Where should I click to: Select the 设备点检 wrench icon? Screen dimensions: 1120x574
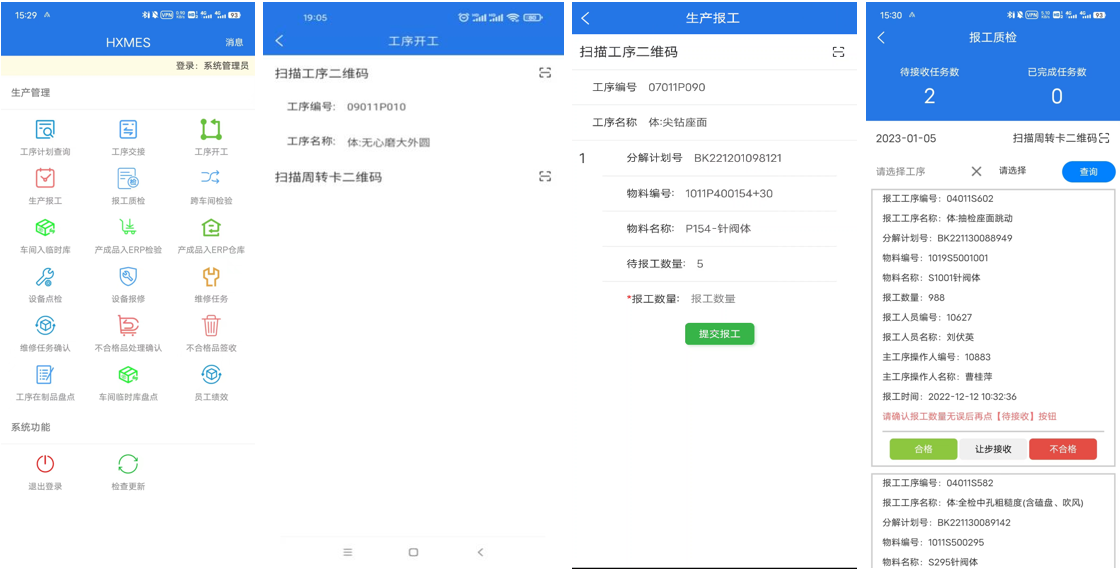point(45,277)
